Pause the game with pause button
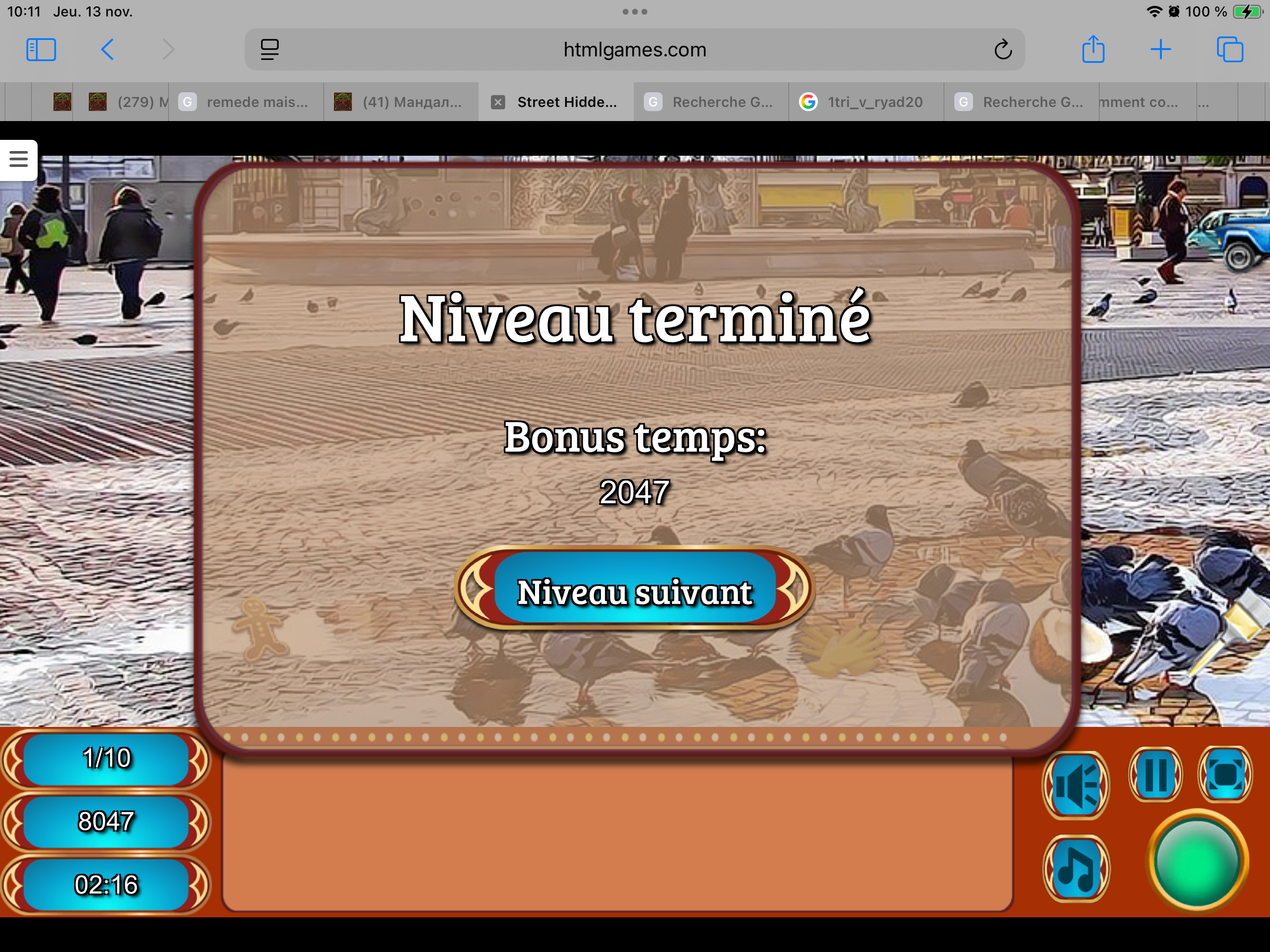This screenshot has height=952, width=1270. pyautogui.click(x=1155, y=775)
